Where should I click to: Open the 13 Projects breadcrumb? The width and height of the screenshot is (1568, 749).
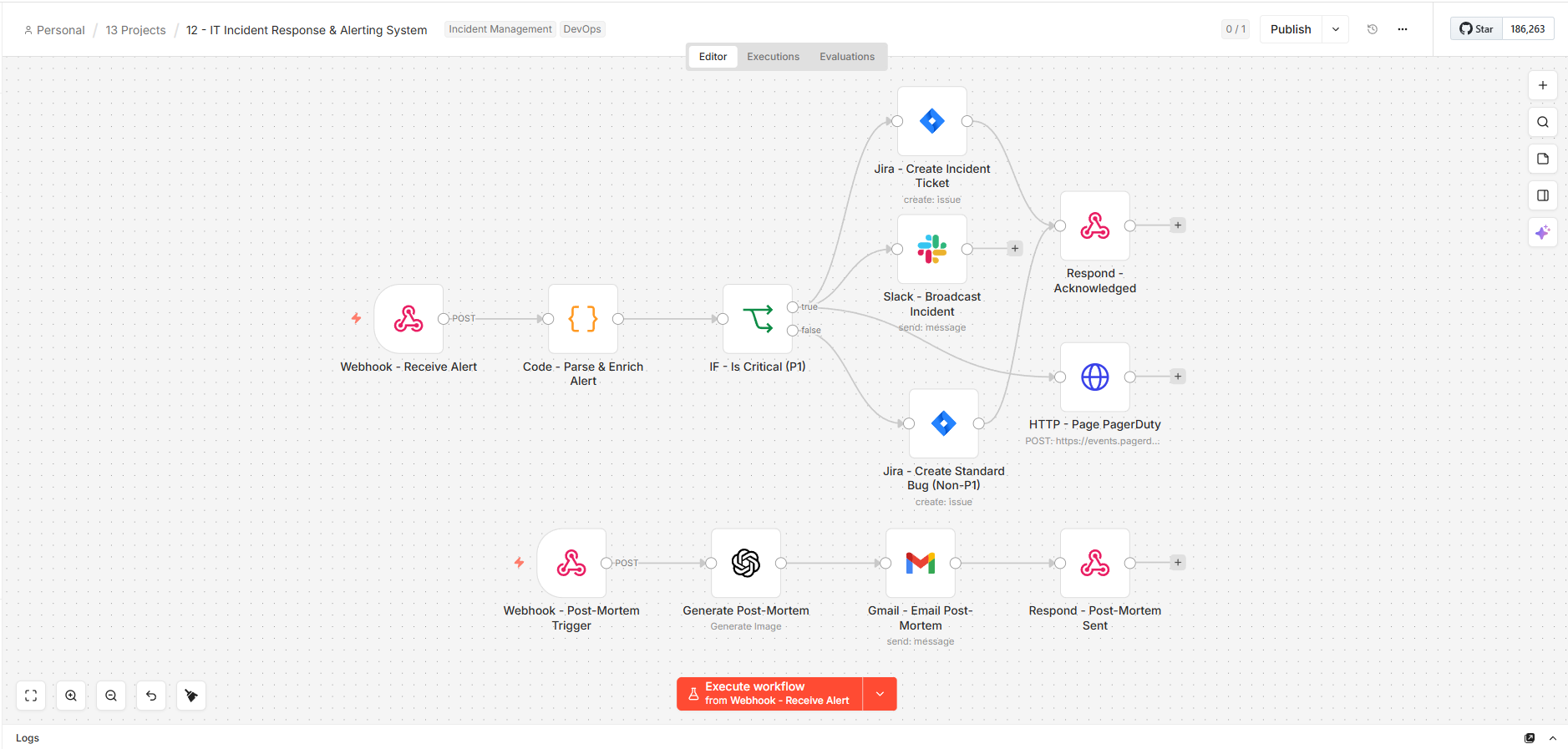click(x=135, y=30)
